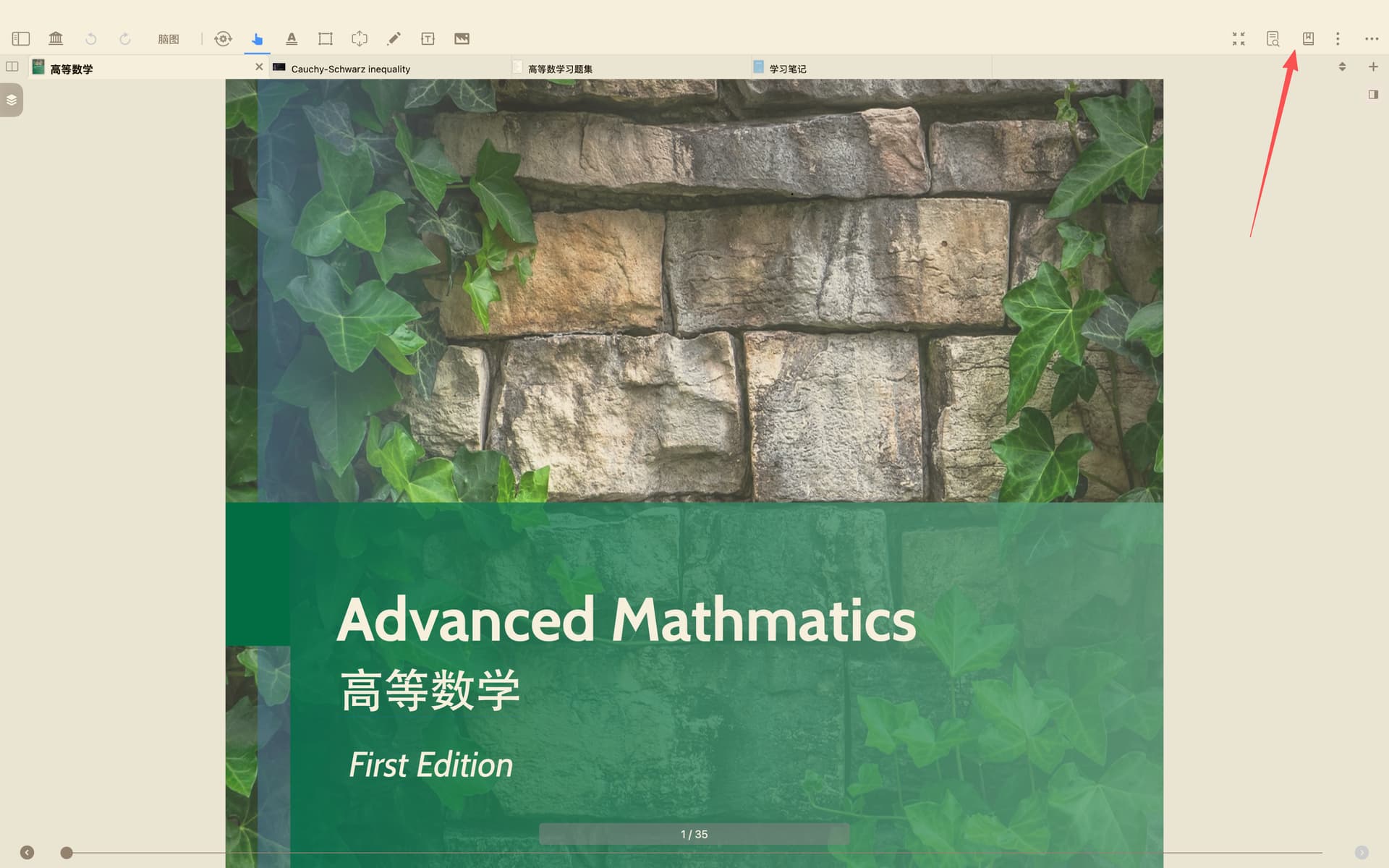Select the text highlight tool
The width and height of the screenshot is (1389, 868).
[x=292, y=39]
